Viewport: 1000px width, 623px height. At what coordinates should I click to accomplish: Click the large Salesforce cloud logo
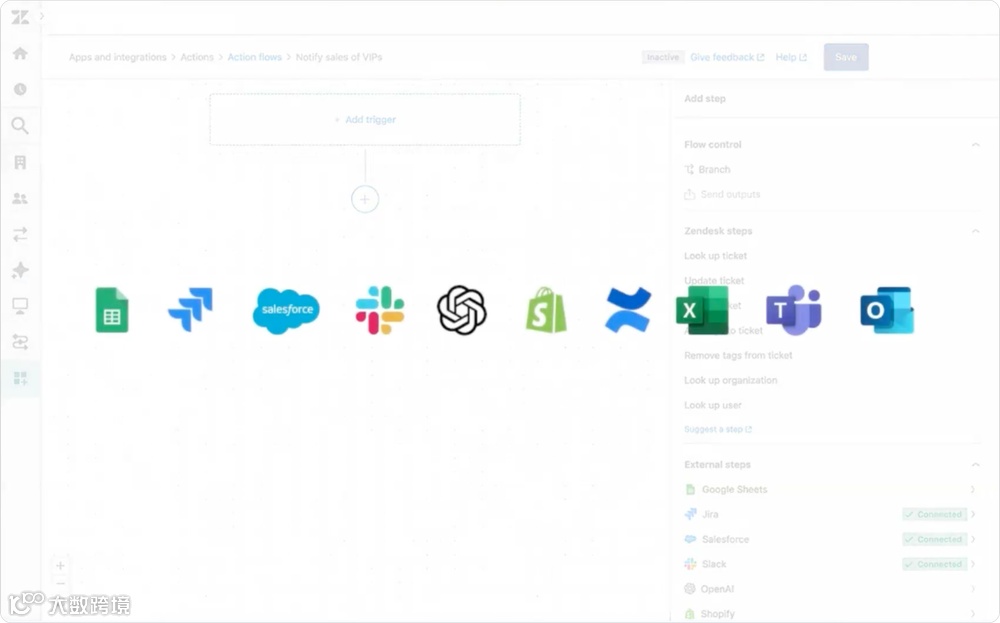(286, 311)
